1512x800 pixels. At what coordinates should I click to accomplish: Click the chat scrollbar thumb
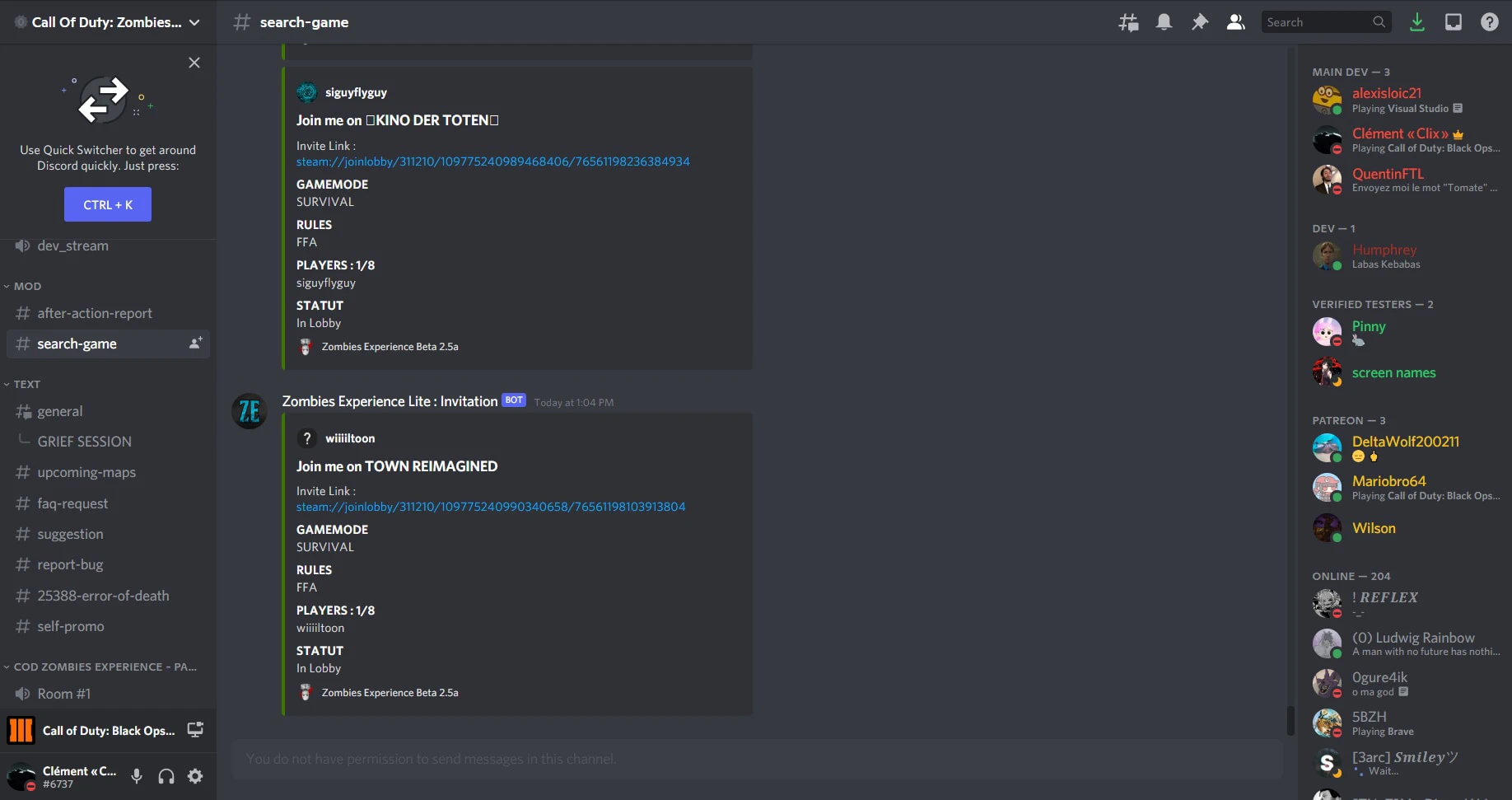click(1290, 721)
